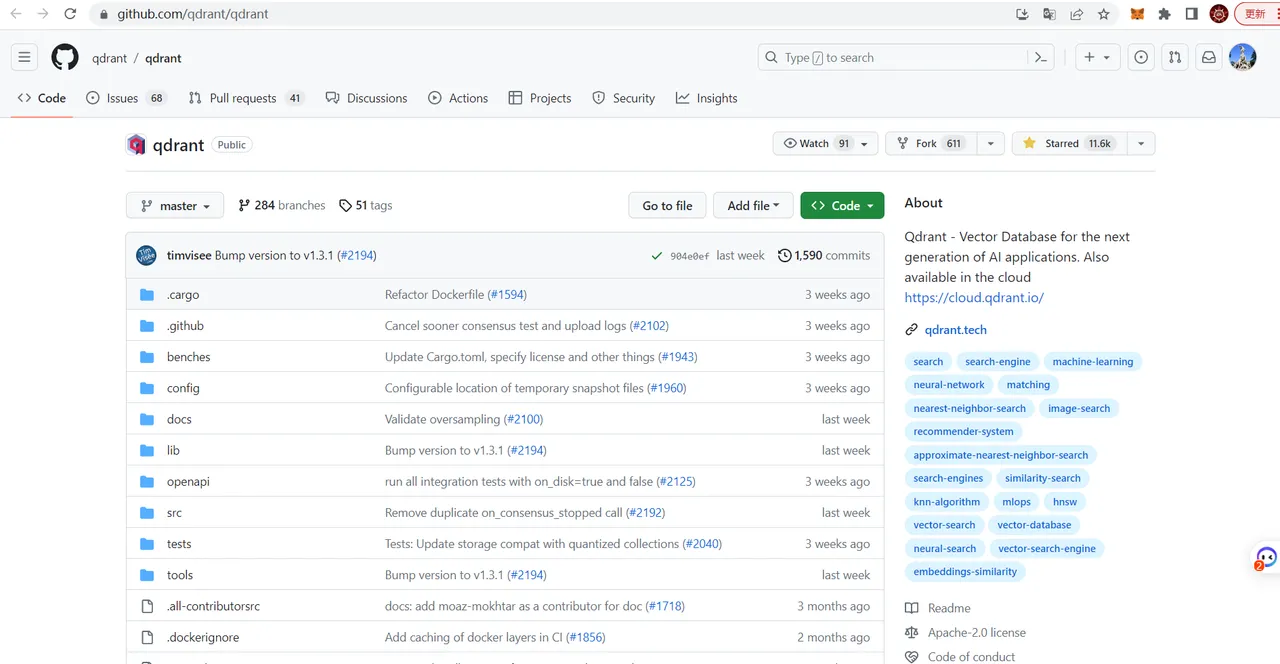Open the cloud.qdrant.io link in About
Image resolution: width=1280 pixels, height=664 pixels.
(974, 298)
